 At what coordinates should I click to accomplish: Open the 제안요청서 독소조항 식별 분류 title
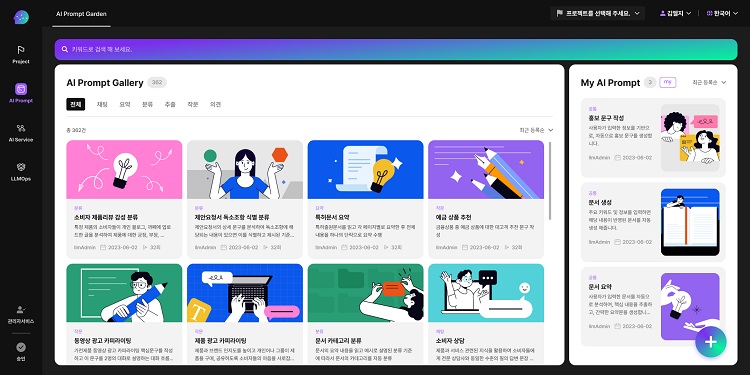click(x=232, y=217)
